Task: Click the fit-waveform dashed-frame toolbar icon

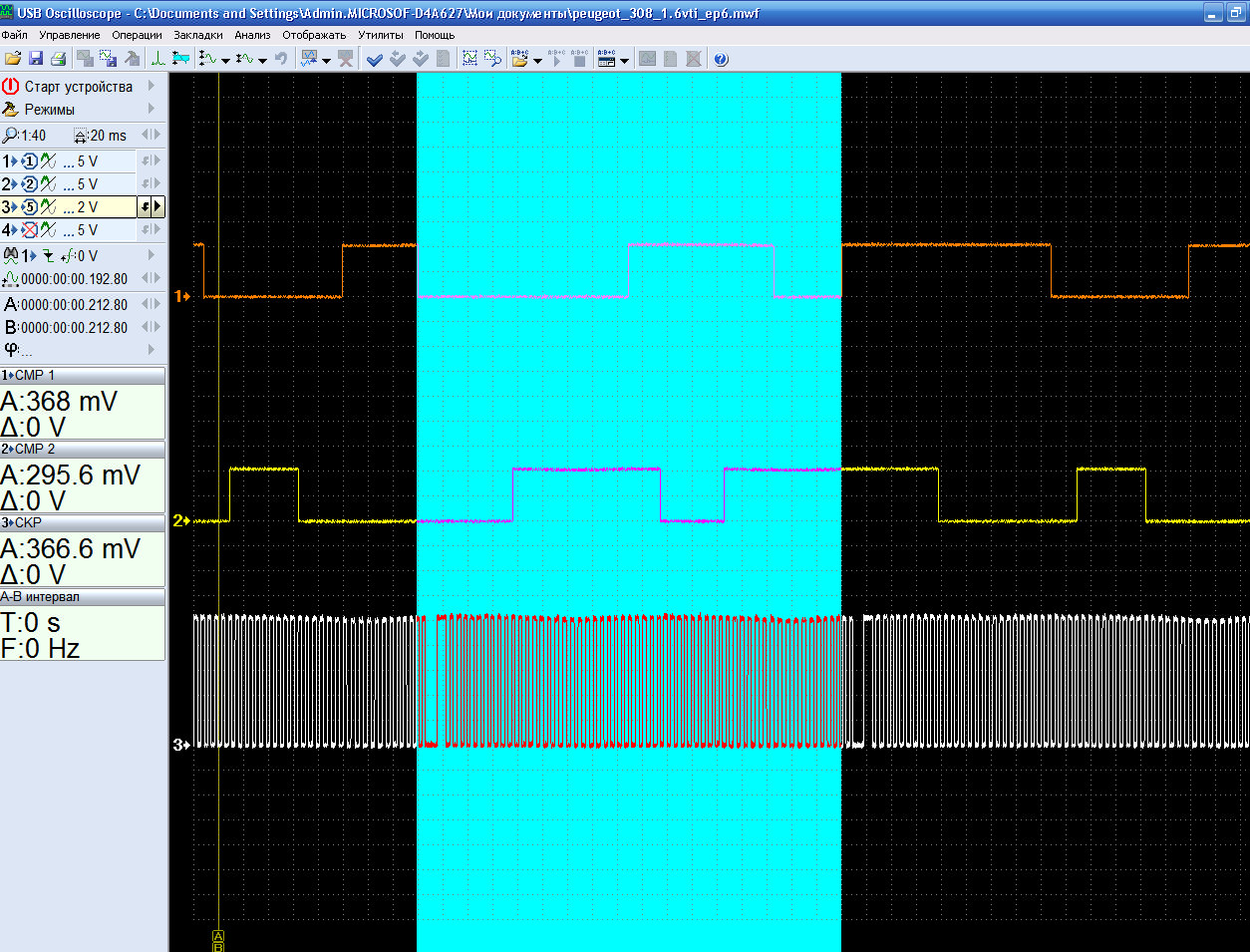Action: point(469,59)
